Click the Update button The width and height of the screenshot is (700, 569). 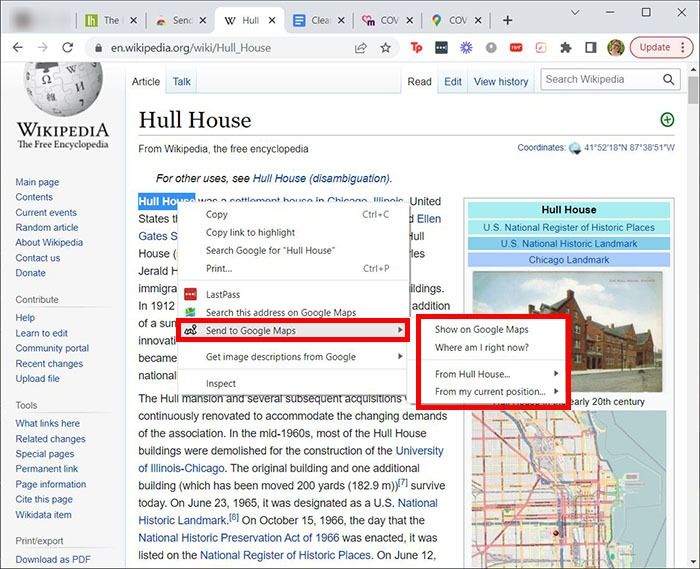tap(662, 47)
